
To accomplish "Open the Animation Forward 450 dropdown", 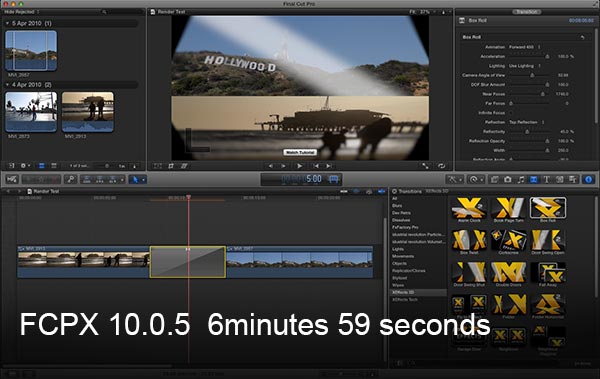I will click(524, 47).
